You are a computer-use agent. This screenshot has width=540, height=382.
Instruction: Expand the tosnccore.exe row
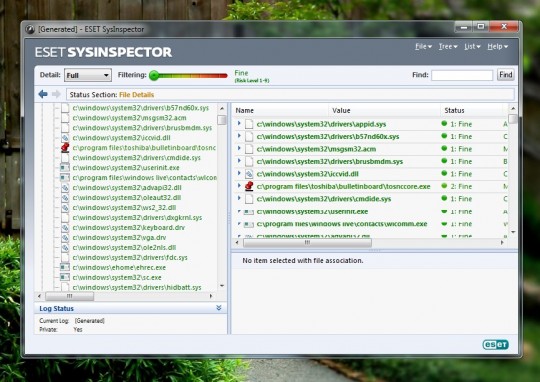coord(239,186)
